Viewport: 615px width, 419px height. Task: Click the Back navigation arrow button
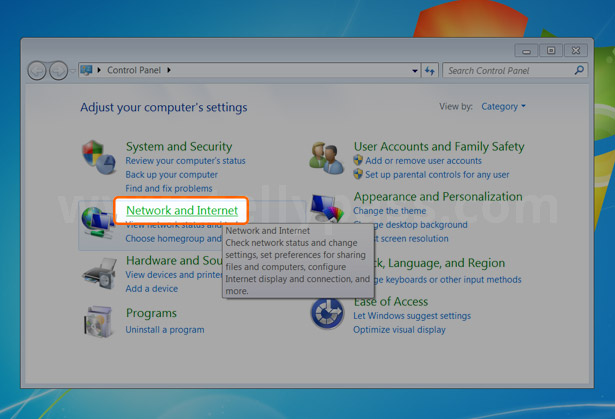pyautogui.click(x=37, y=71)
